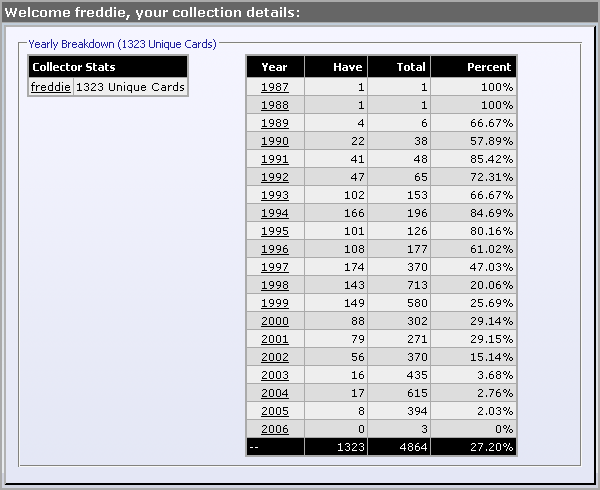Open the 1991 year breakdown link
The image size is (600, 490).
pos(274,159)
